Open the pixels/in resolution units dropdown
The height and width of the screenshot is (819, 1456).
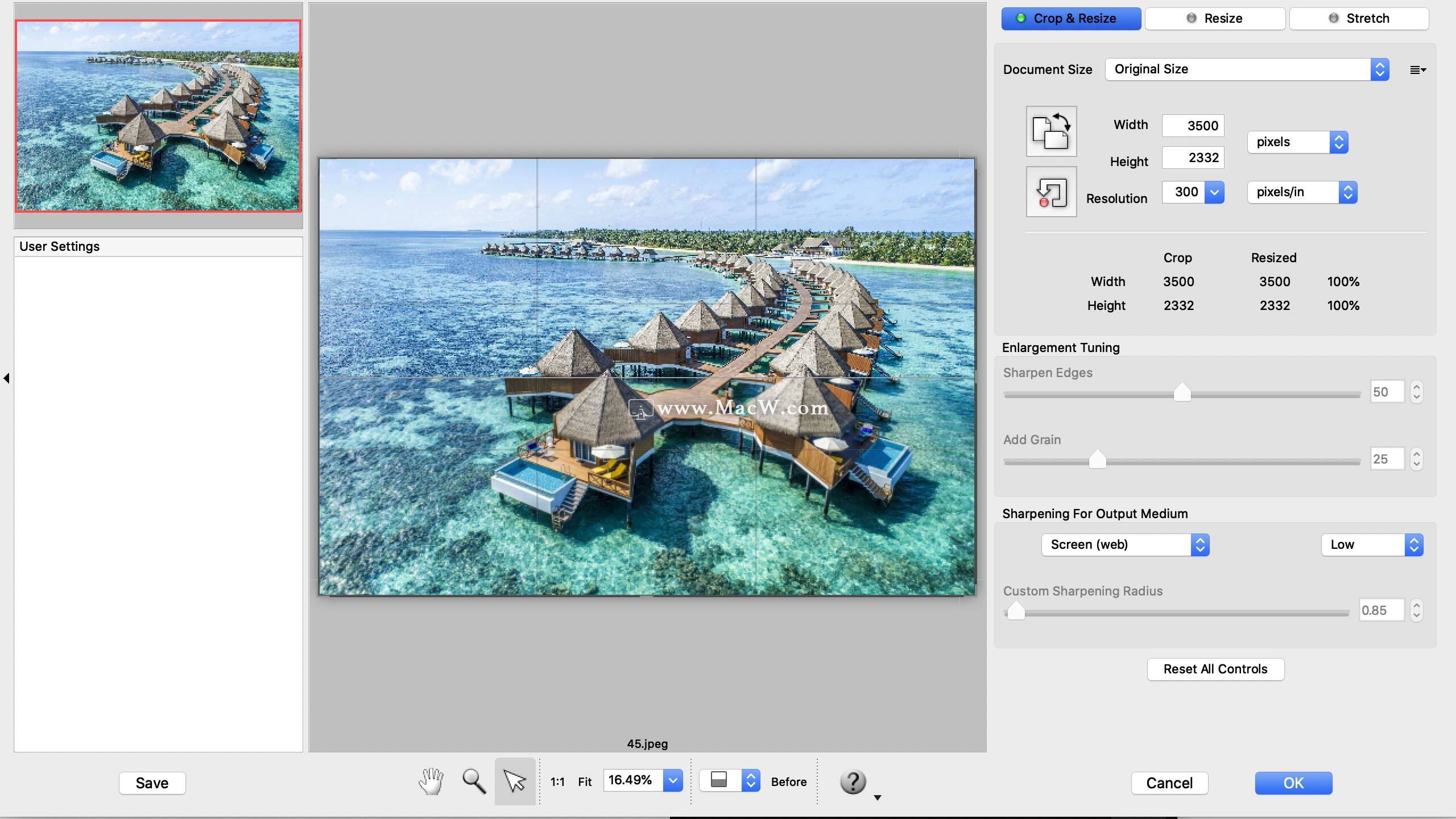pyautogui.click(x=1302, y=192)
